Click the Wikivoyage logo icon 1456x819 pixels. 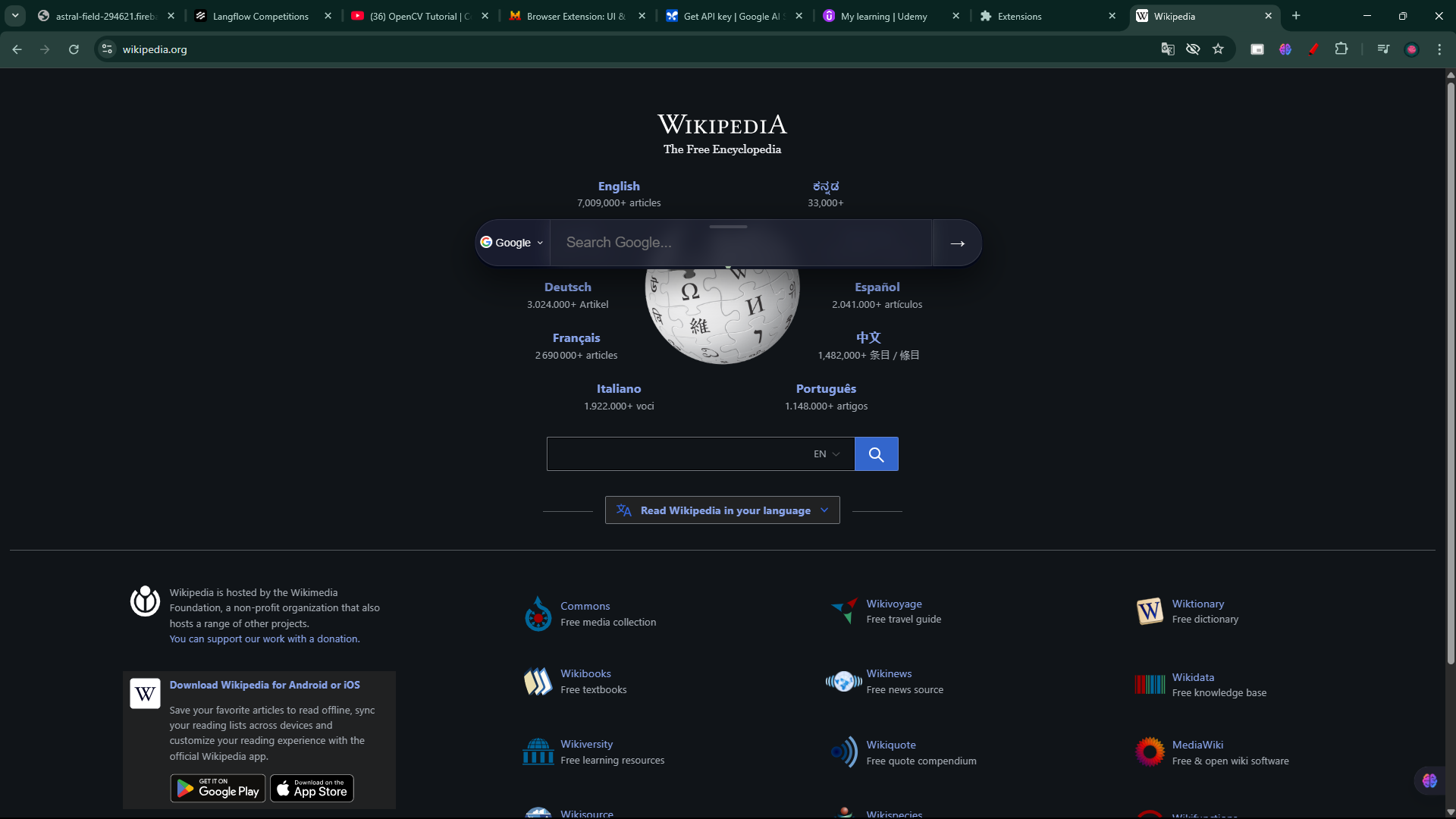tap(844, 611)
